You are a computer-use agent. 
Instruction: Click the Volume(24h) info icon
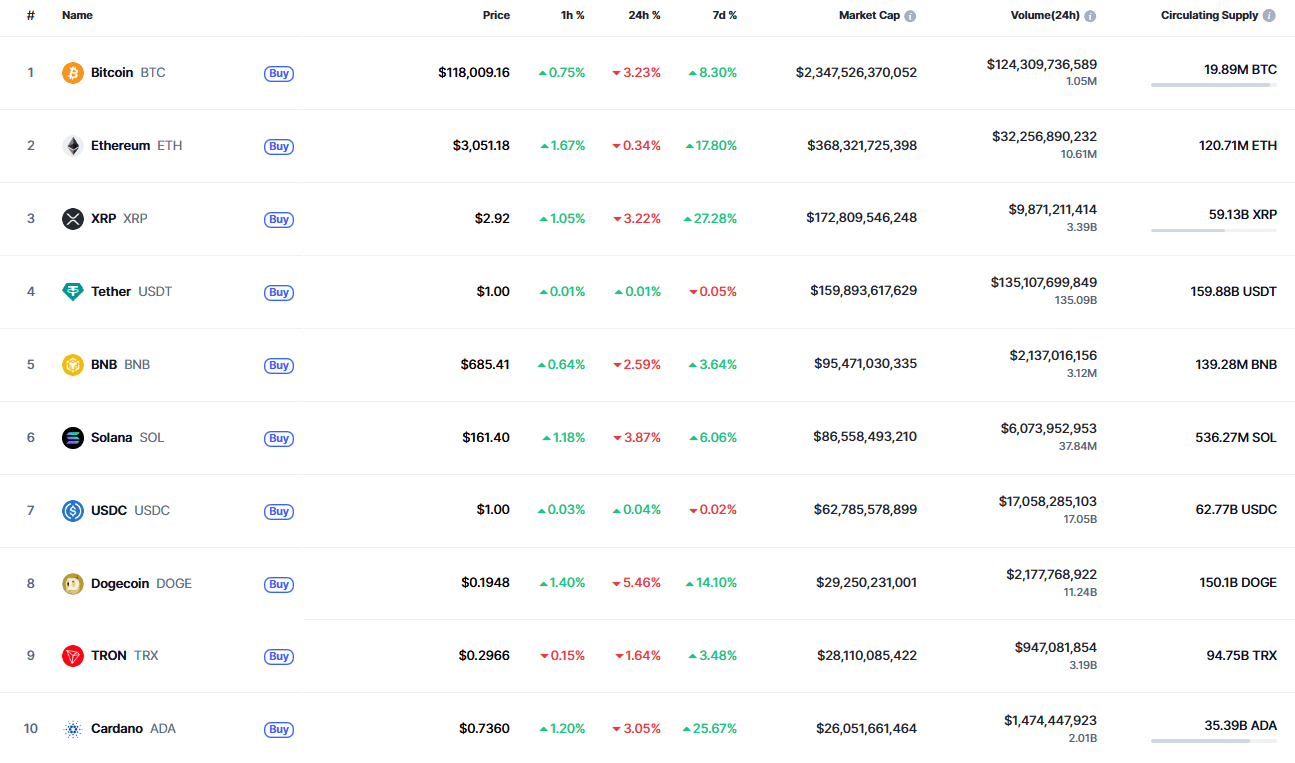pos(1090,16)
